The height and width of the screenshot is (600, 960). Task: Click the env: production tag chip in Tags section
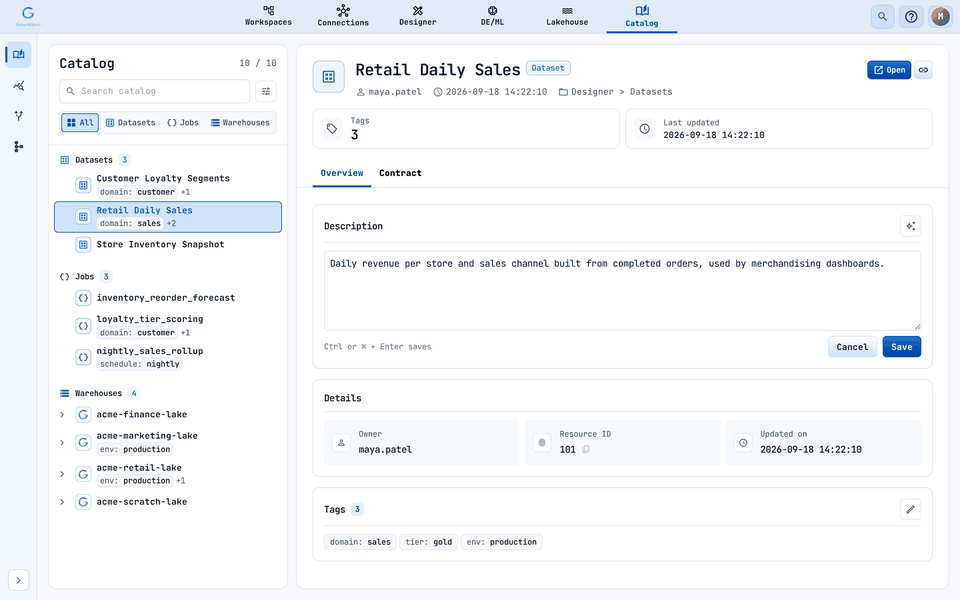[x=501, y=542]
